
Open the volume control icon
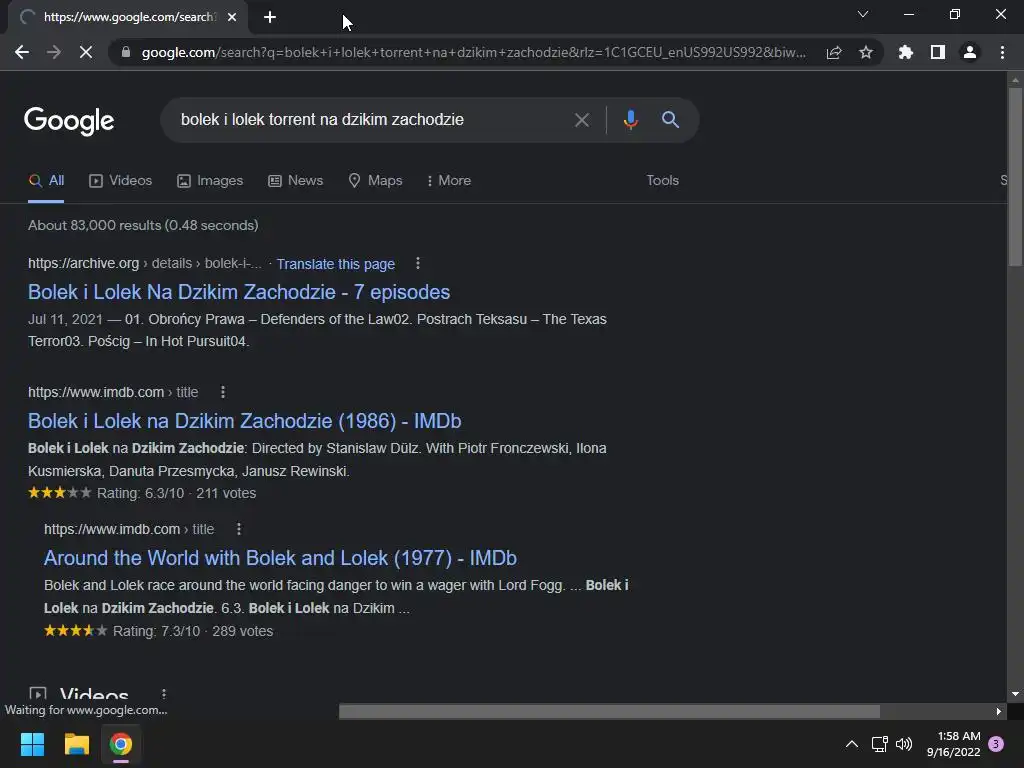[x=904, y=744]
